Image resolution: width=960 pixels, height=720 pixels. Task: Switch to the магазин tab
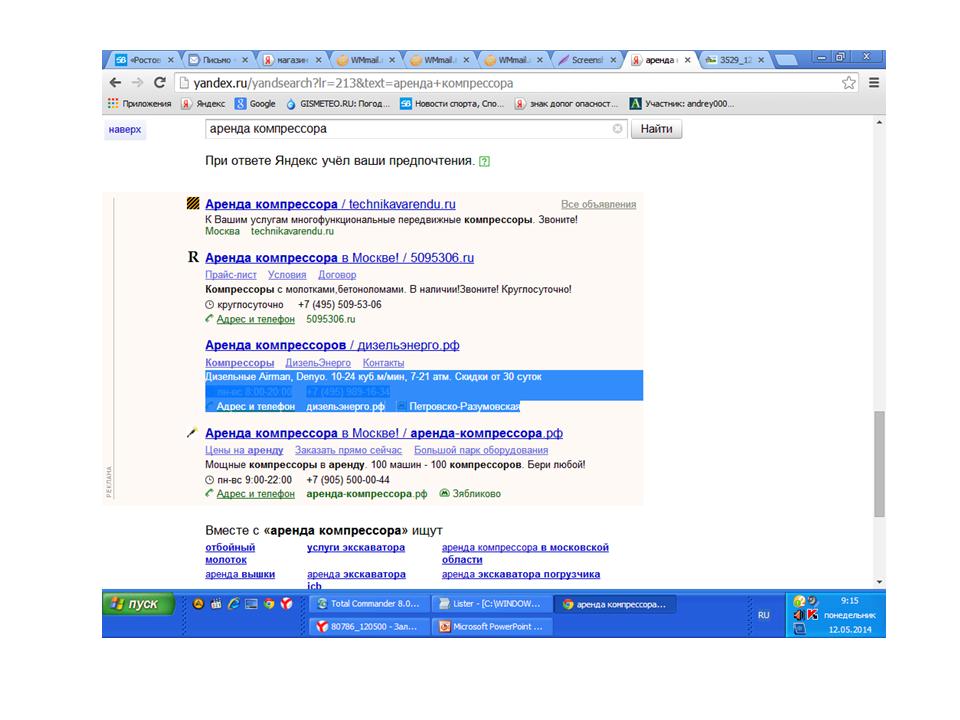click(292, 60)
